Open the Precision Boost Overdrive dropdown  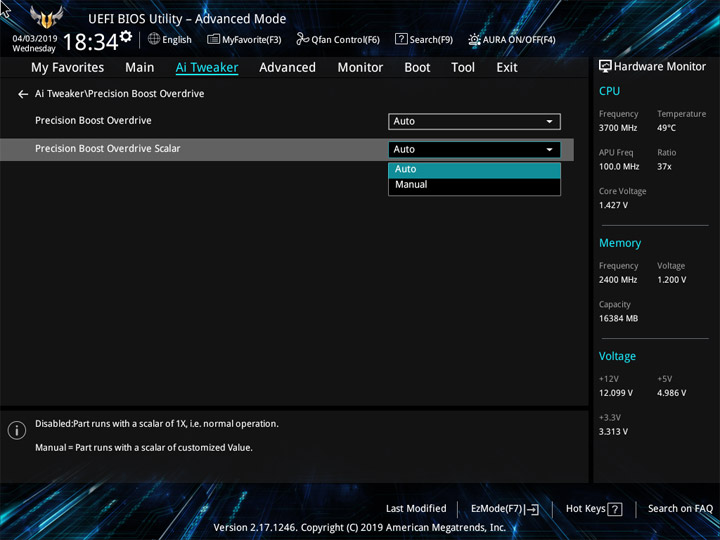tap(474, 121)
